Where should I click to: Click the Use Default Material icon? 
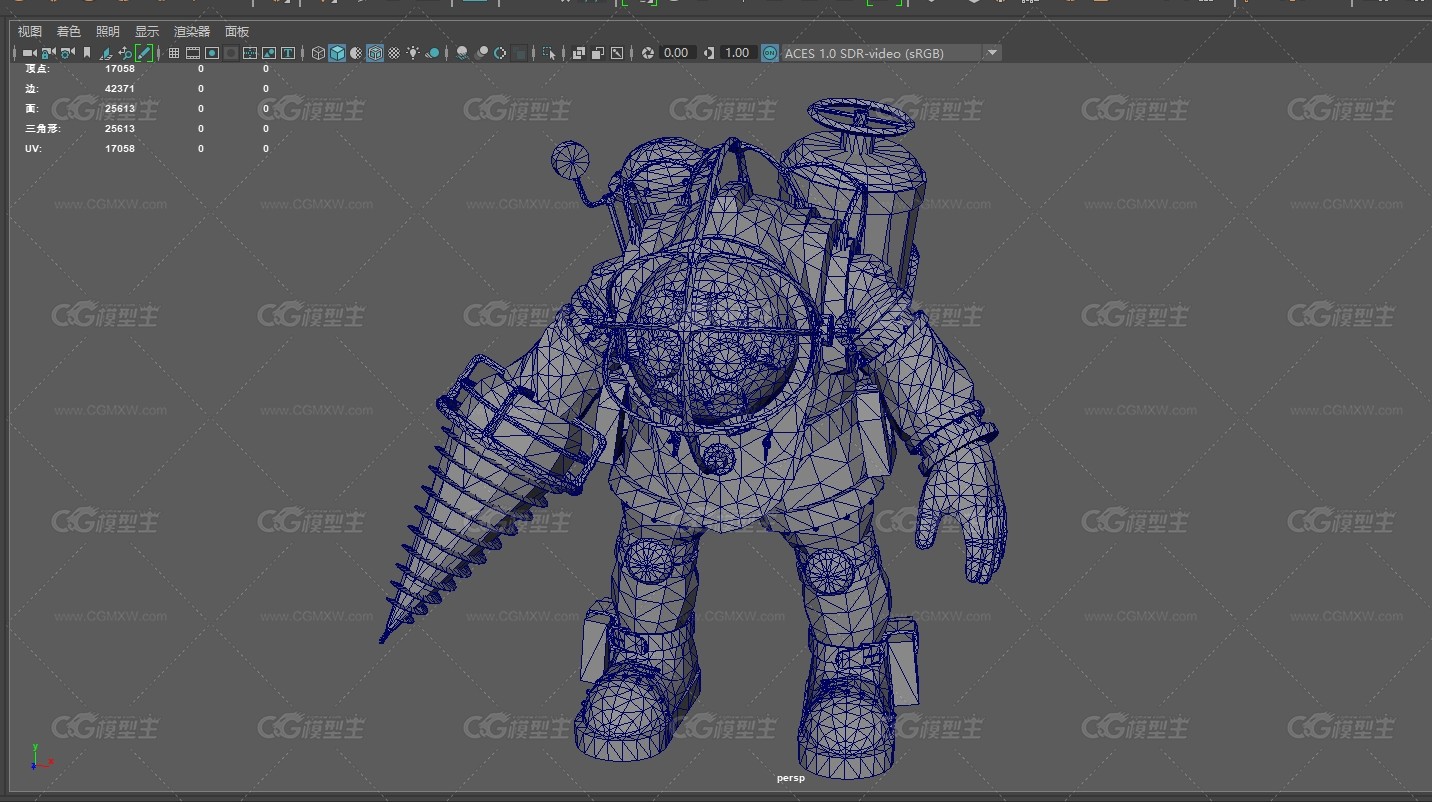(356, 53)
